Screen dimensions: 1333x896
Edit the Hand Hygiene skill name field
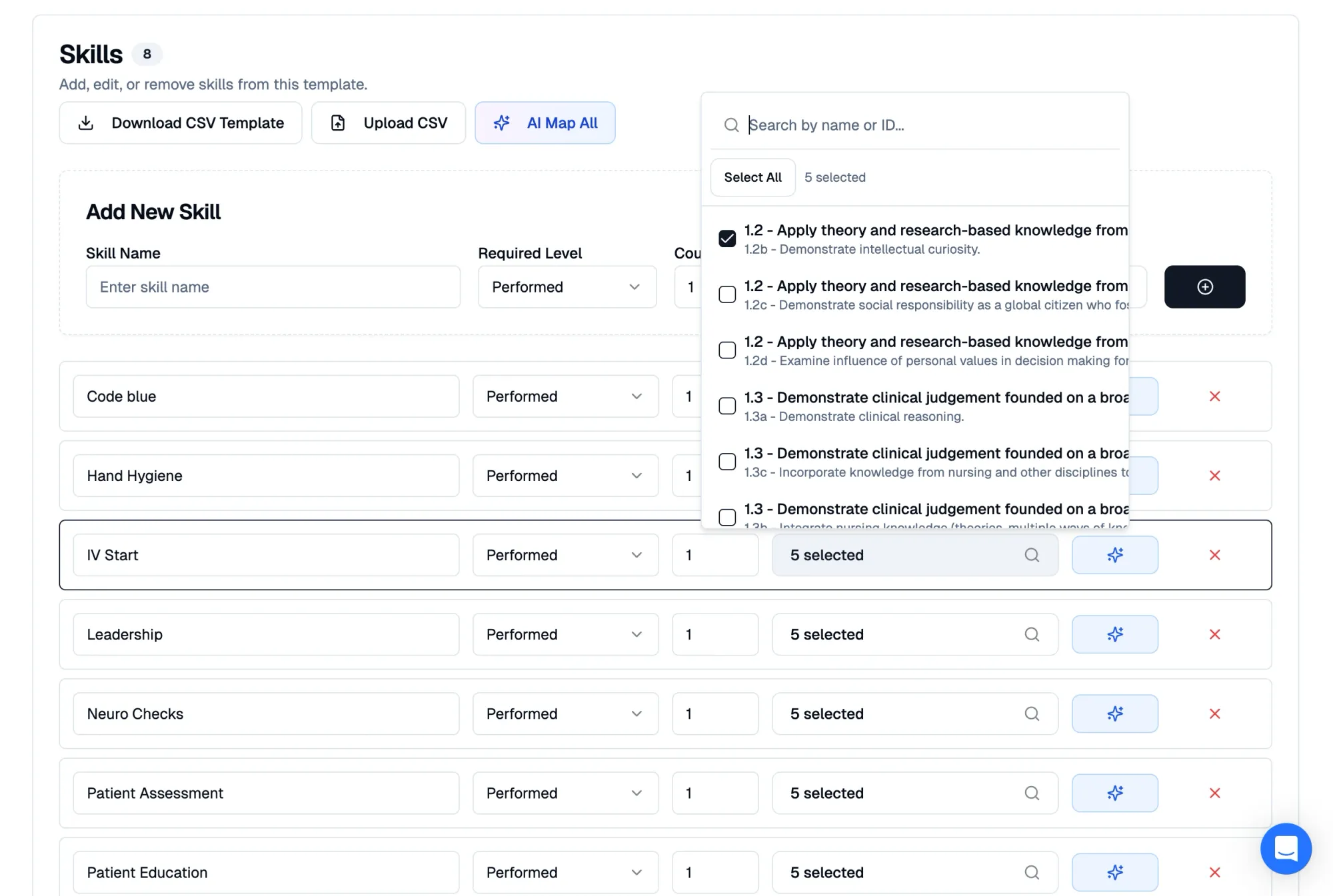266,476
